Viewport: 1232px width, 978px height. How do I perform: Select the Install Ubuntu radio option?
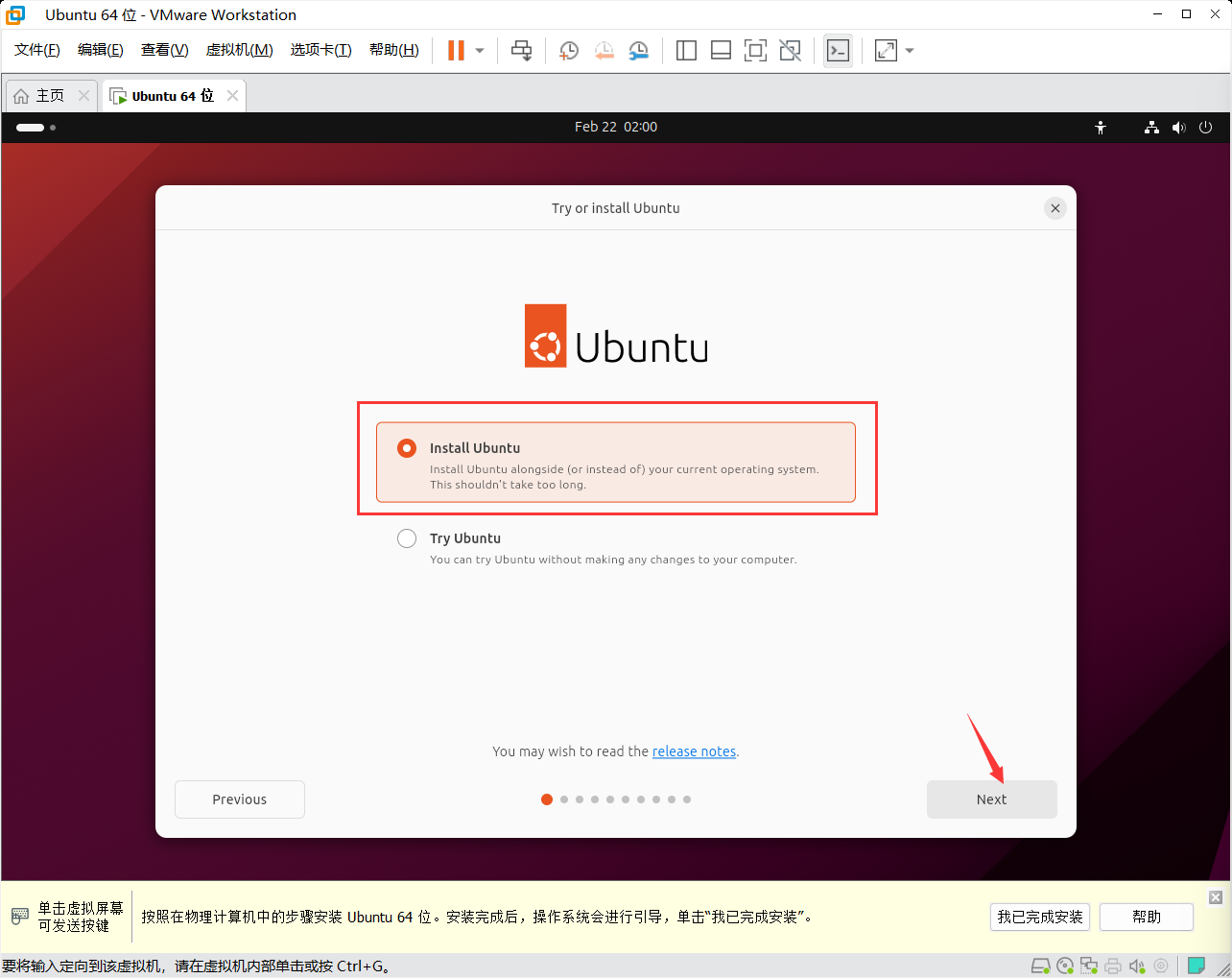click(x=407, y=448)
